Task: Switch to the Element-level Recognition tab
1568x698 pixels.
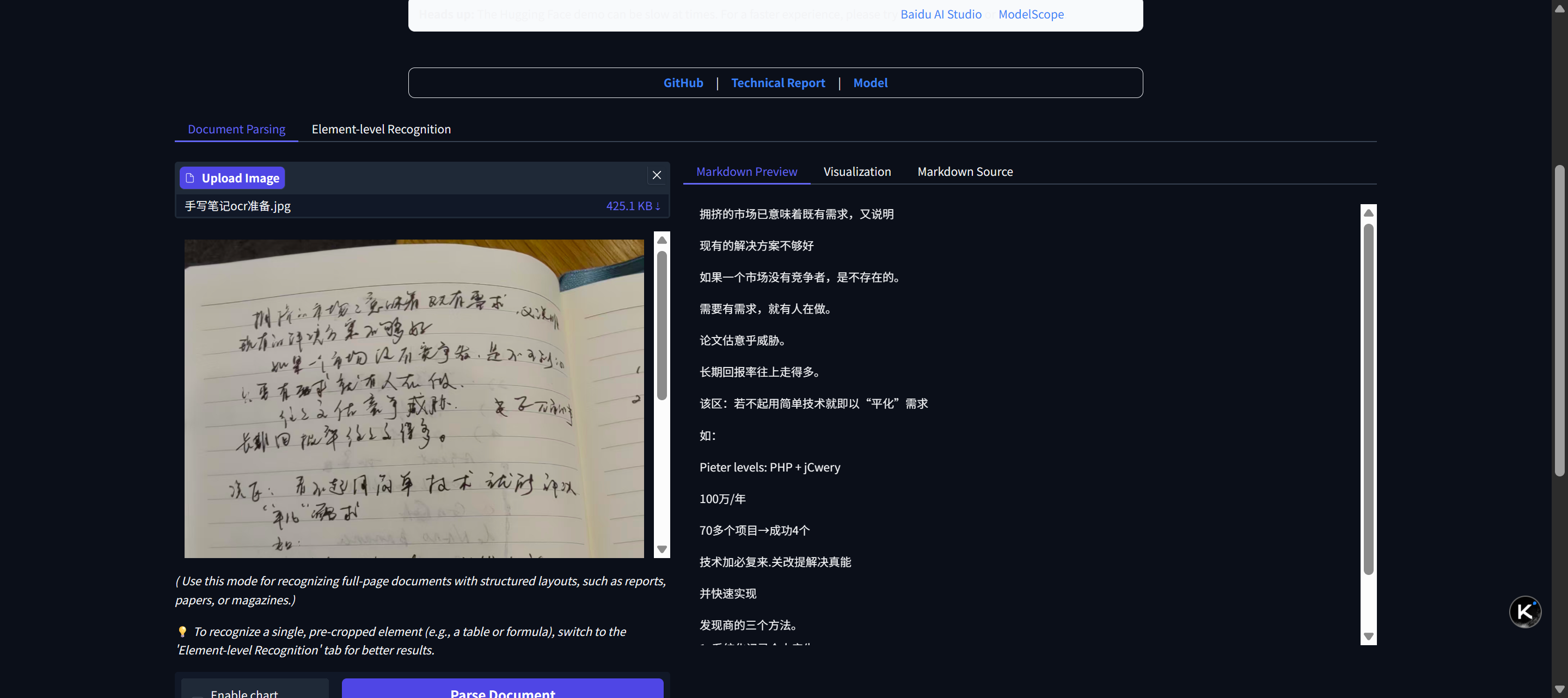Action: [x=381, y=129]
